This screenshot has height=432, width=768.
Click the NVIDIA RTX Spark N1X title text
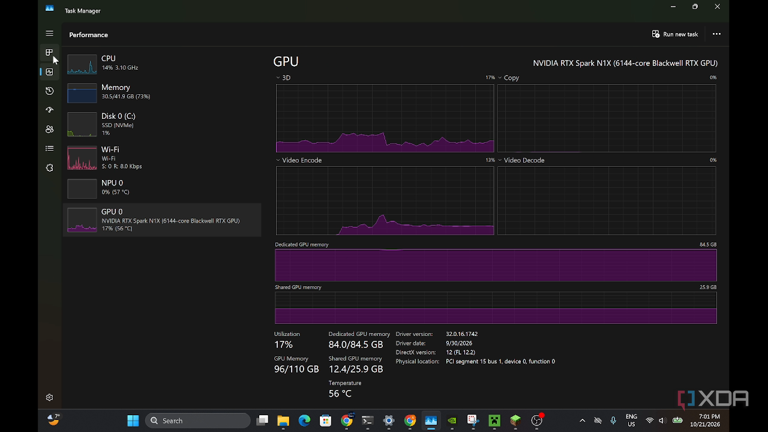[625, 63]
